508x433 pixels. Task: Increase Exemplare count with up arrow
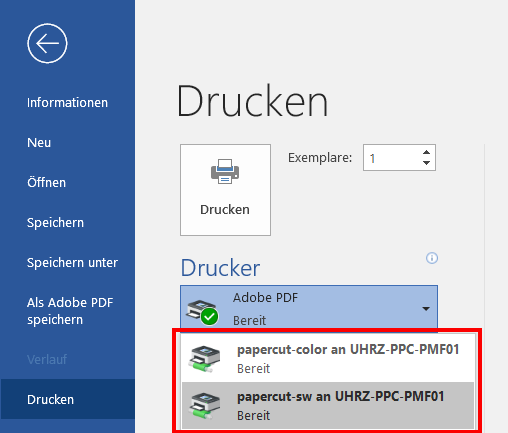[x=426, y=152]
